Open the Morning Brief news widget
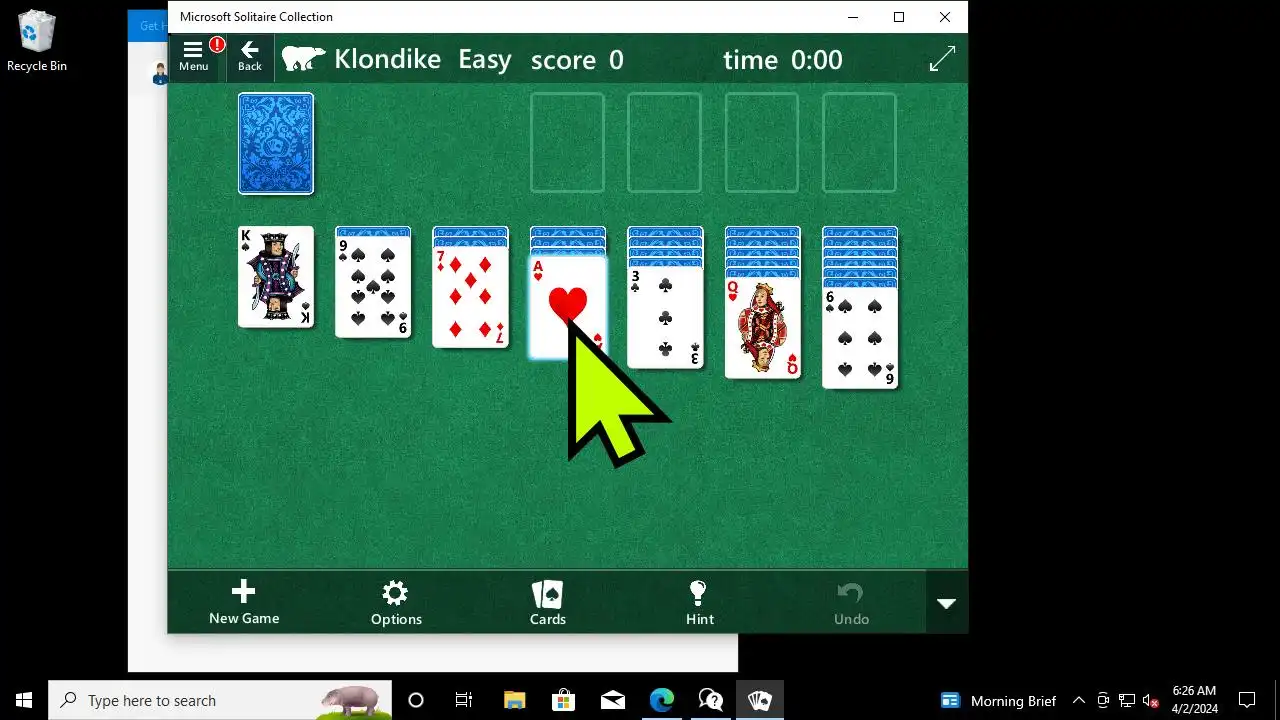 (x=999, y=700)
